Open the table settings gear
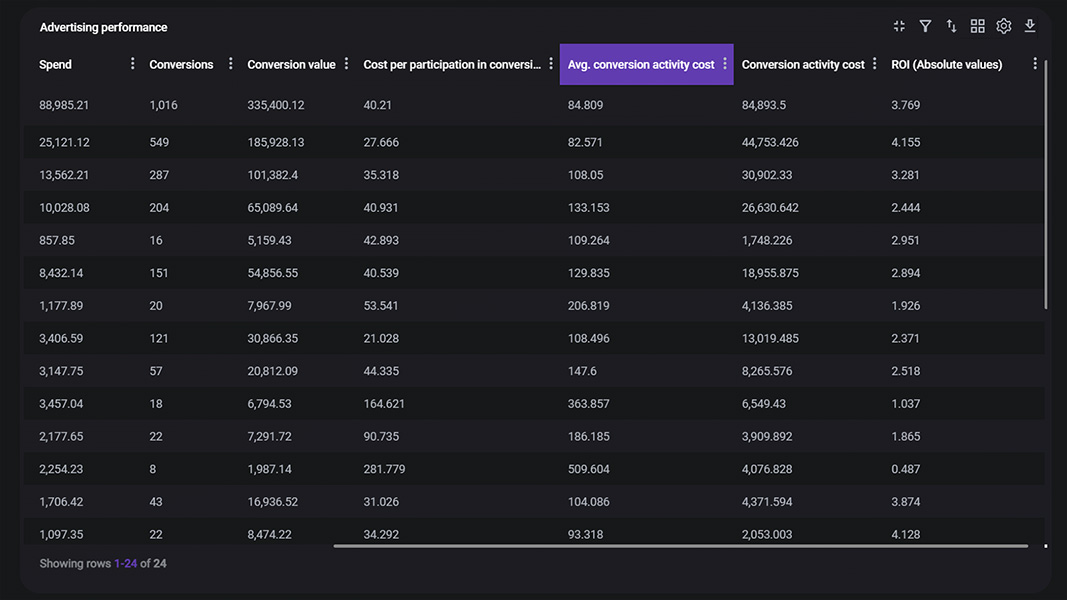Viewport: 1067px width, 600px height. coord(1003,25)
